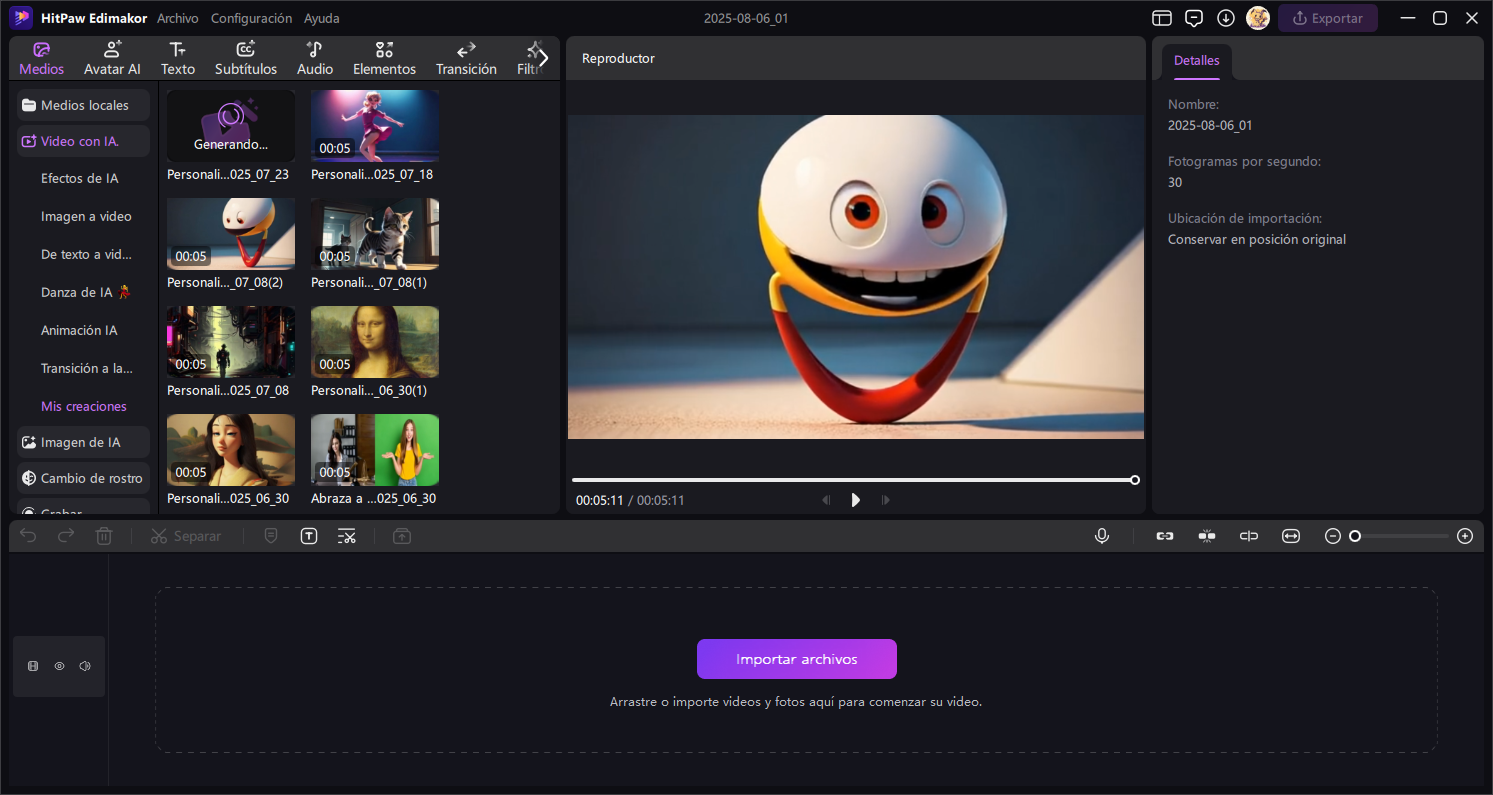Image resolution: width=1493 pixels, height=795 pixels.
Task: Step to the next frame
Action: click(x=886, y=500)
